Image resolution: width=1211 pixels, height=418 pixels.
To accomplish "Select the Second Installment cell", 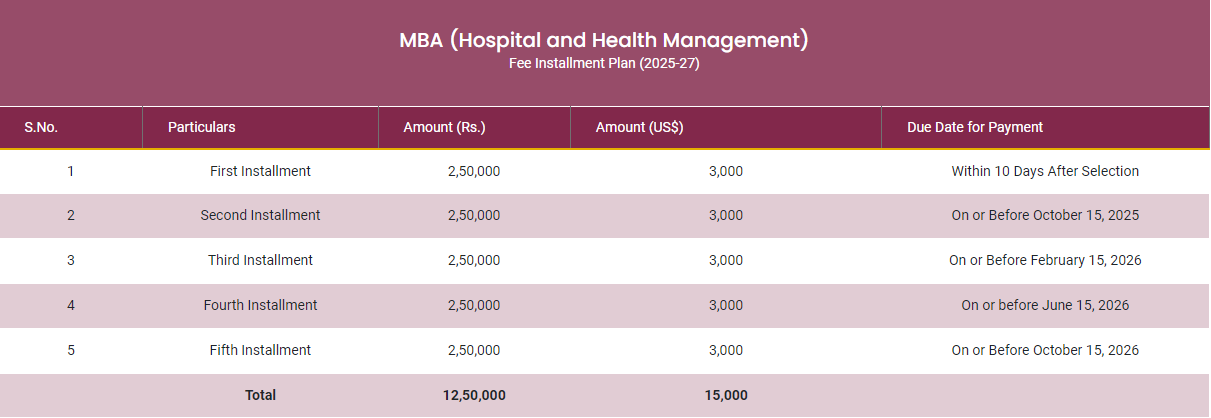I will point(260,215).
